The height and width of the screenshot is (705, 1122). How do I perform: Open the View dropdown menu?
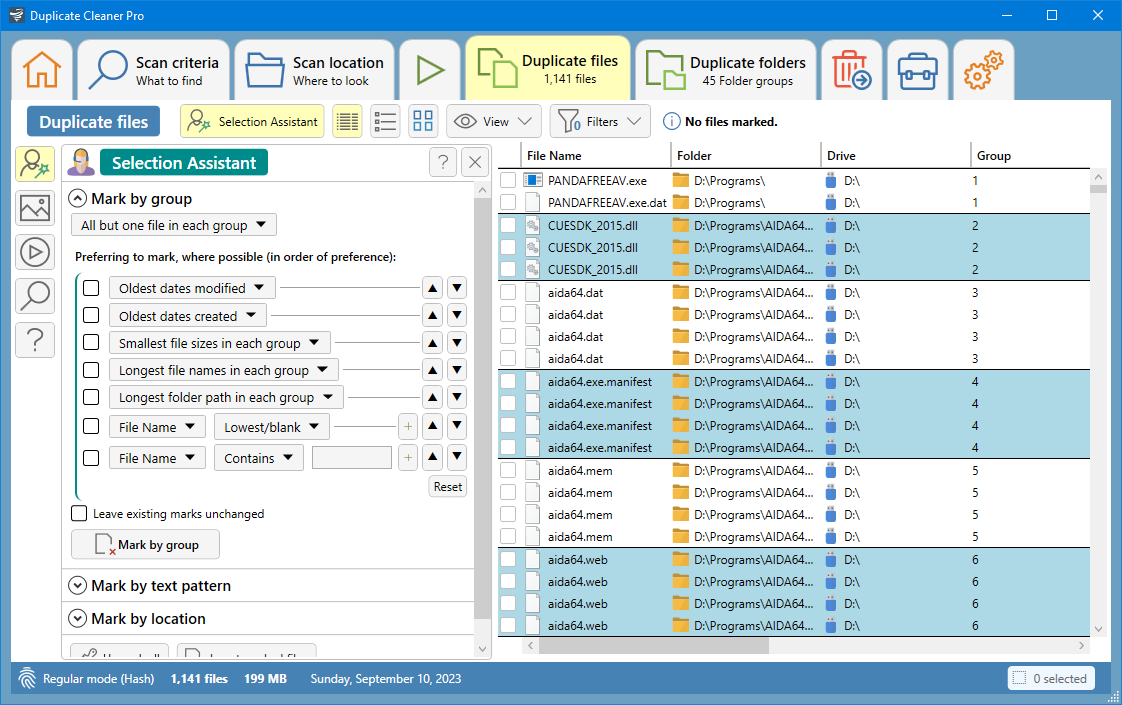495,122
